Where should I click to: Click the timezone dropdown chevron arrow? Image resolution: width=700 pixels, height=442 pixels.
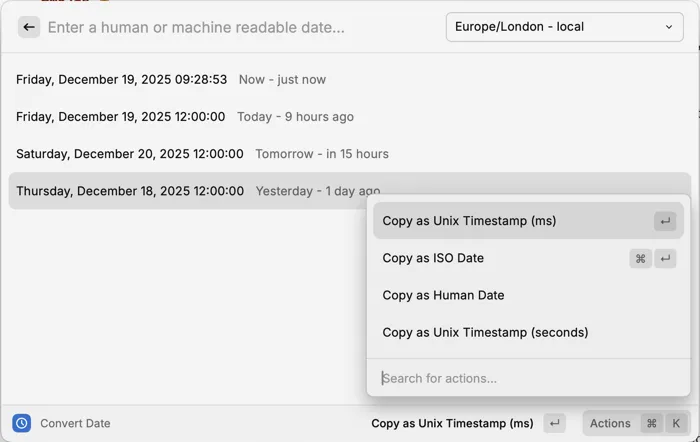coord(669,27)
